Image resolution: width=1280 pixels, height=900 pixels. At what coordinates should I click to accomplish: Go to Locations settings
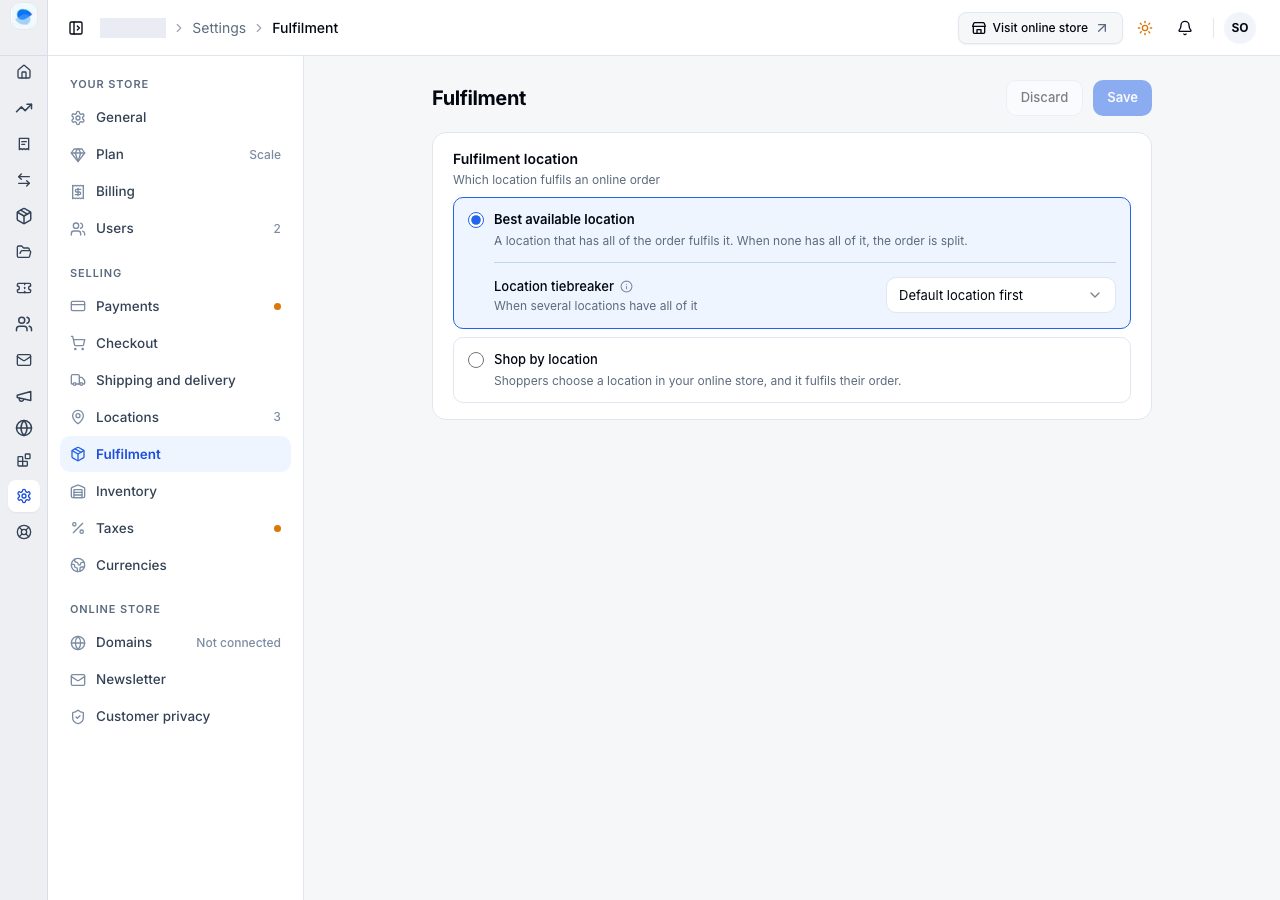point(175,417)
